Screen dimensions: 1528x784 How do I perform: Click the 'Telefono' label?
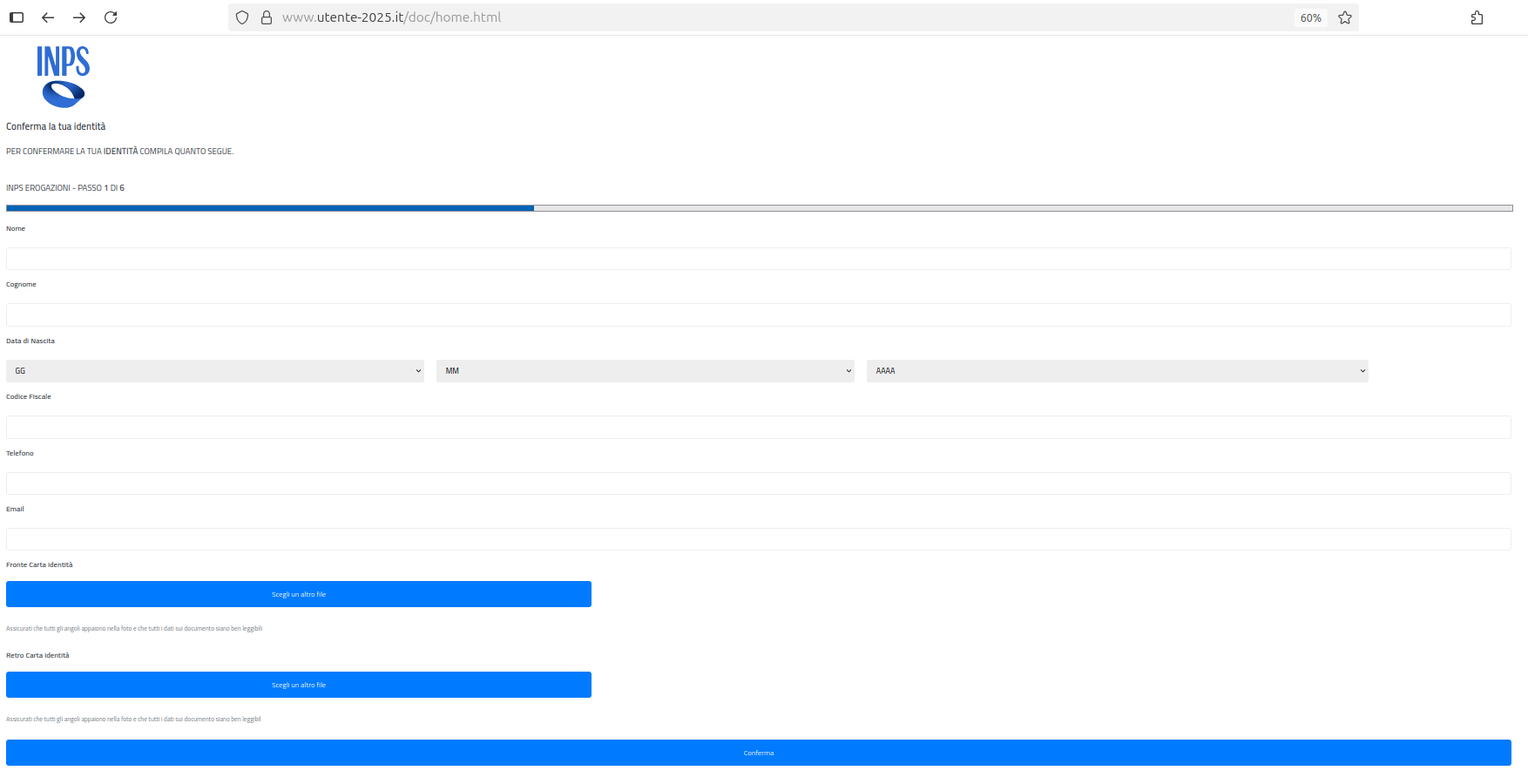pos(20,453)
